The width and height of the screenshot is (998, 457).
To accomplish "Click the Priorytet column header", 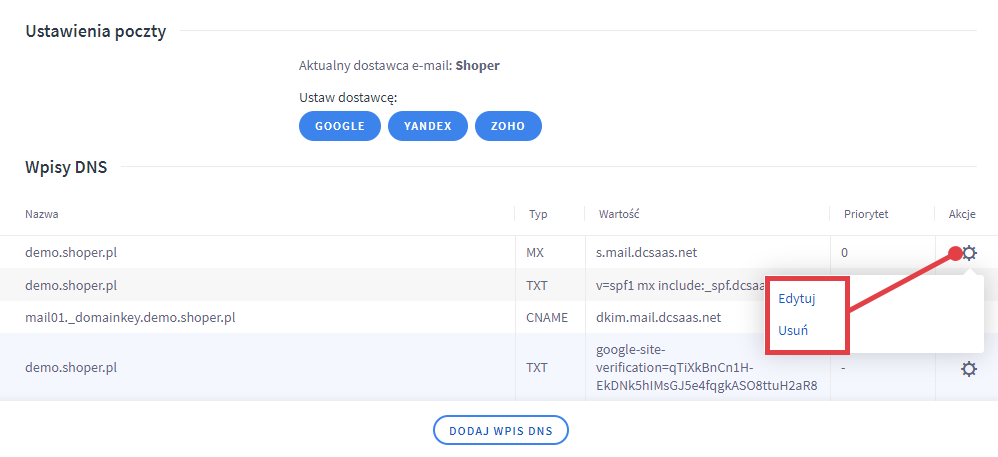I will click(x=864, y=214).
